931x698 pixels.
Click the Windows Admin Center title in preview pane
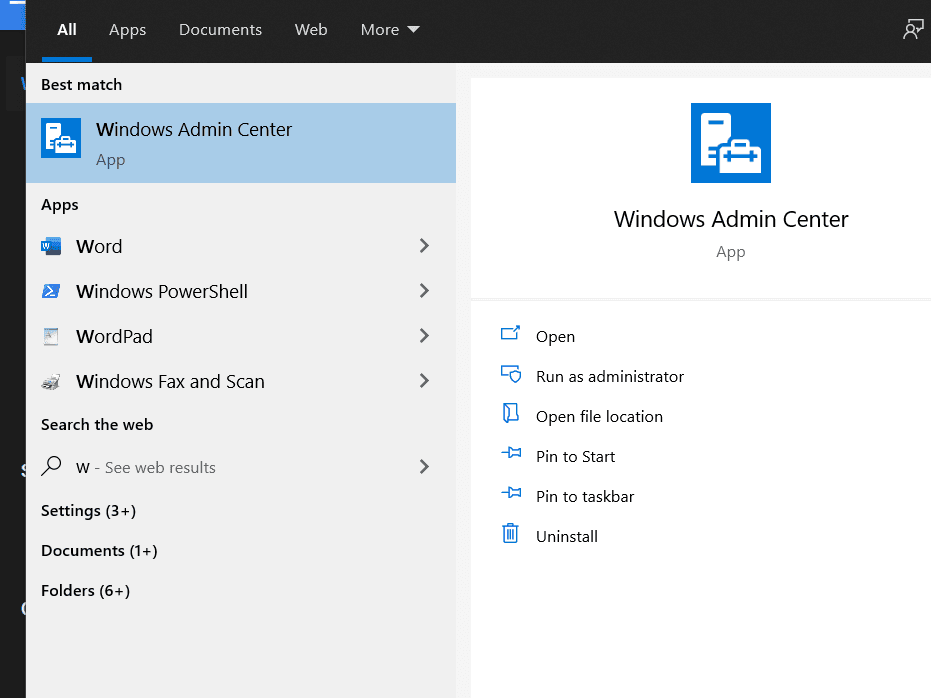731,219
